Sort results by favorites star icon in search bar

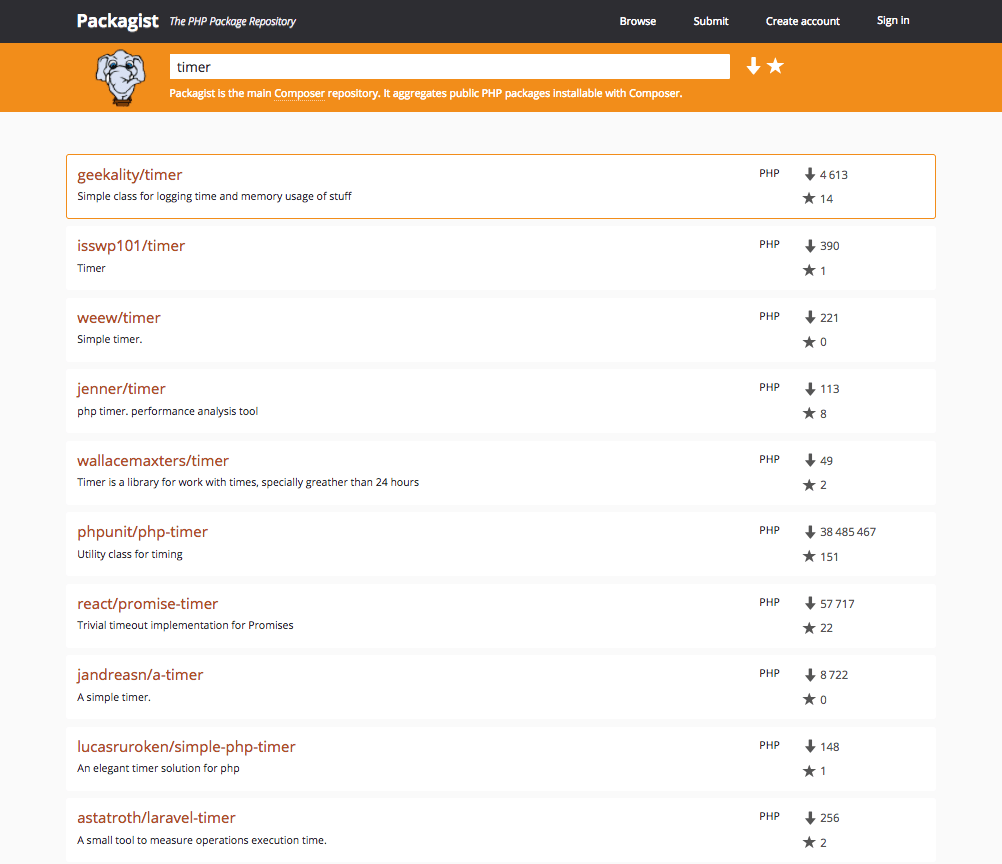(x=775, y=66)
